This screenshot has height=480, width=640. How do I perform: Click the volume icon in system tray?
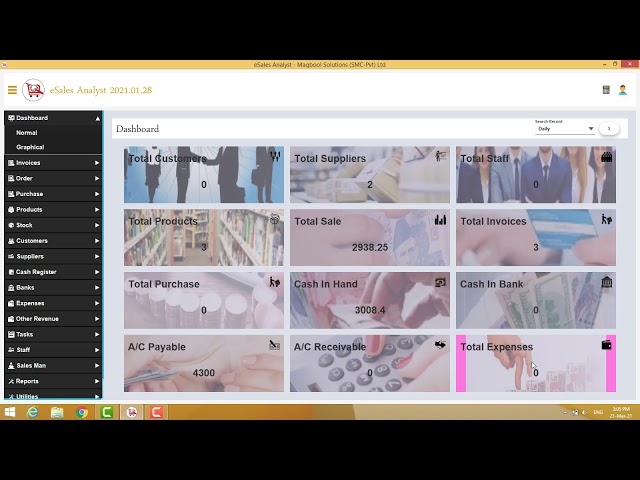point(584,412)
